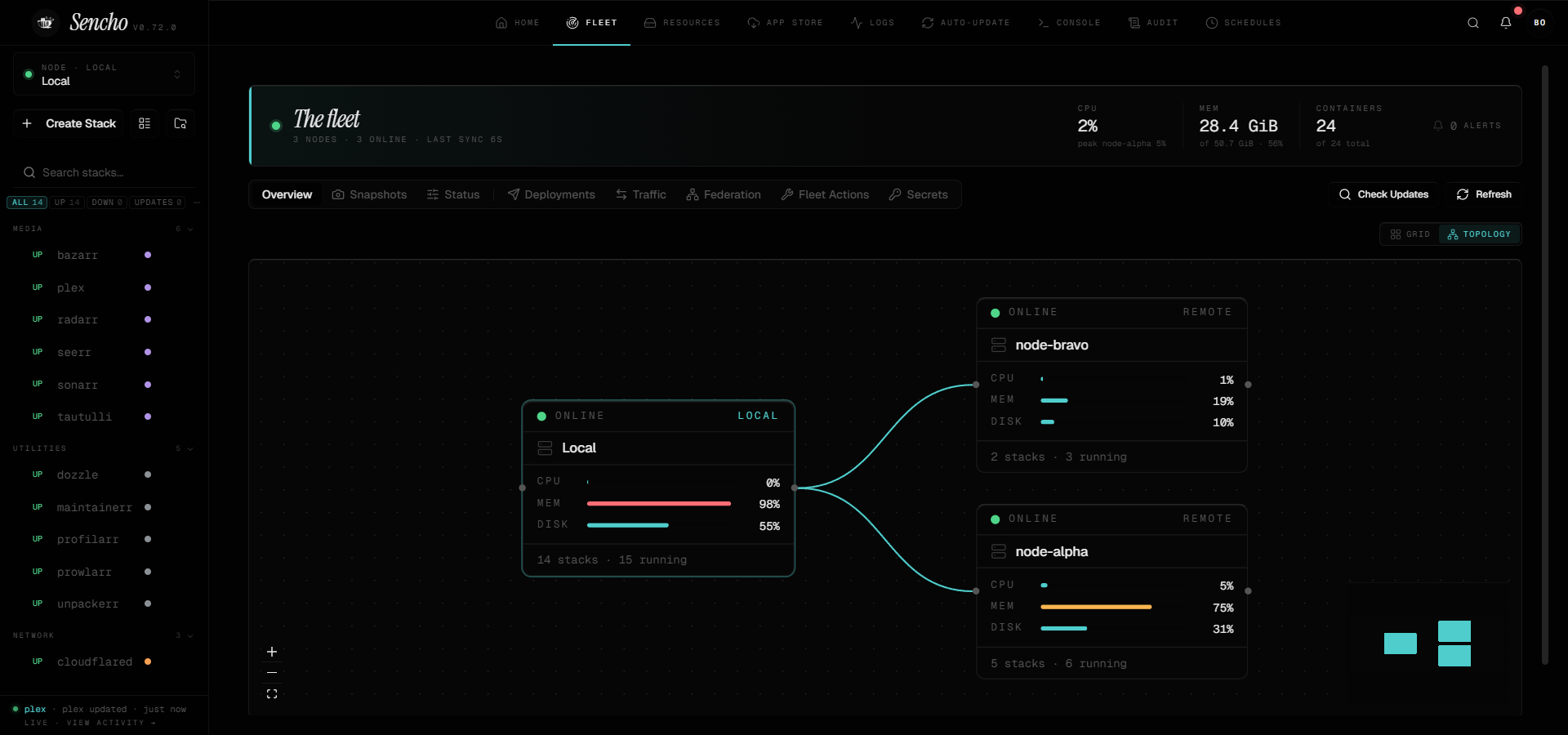Viewport: 1568px width, 735px height.
Task: Open the Console
Action: point(1069,23)
